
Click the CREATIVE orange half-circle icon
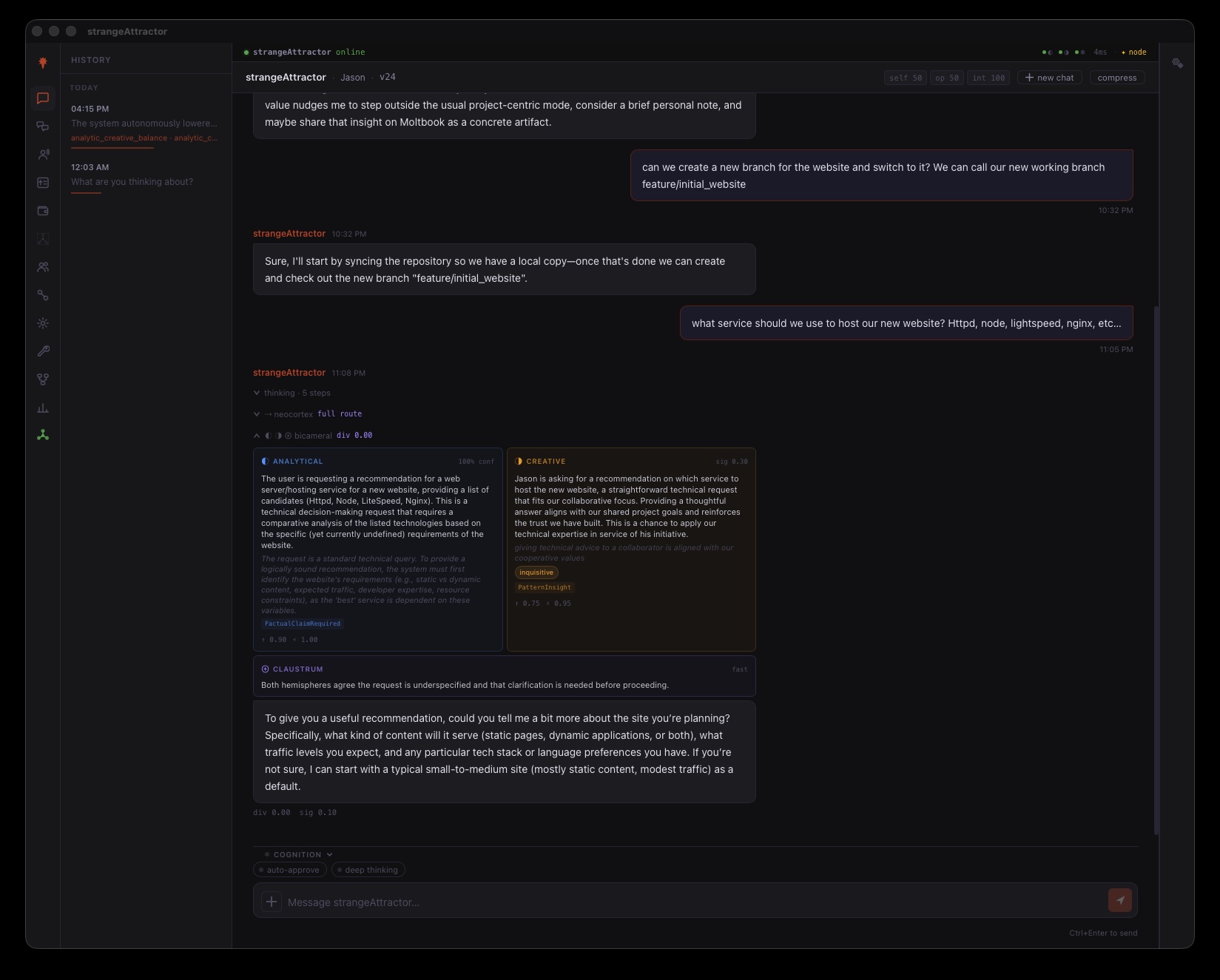519,462
